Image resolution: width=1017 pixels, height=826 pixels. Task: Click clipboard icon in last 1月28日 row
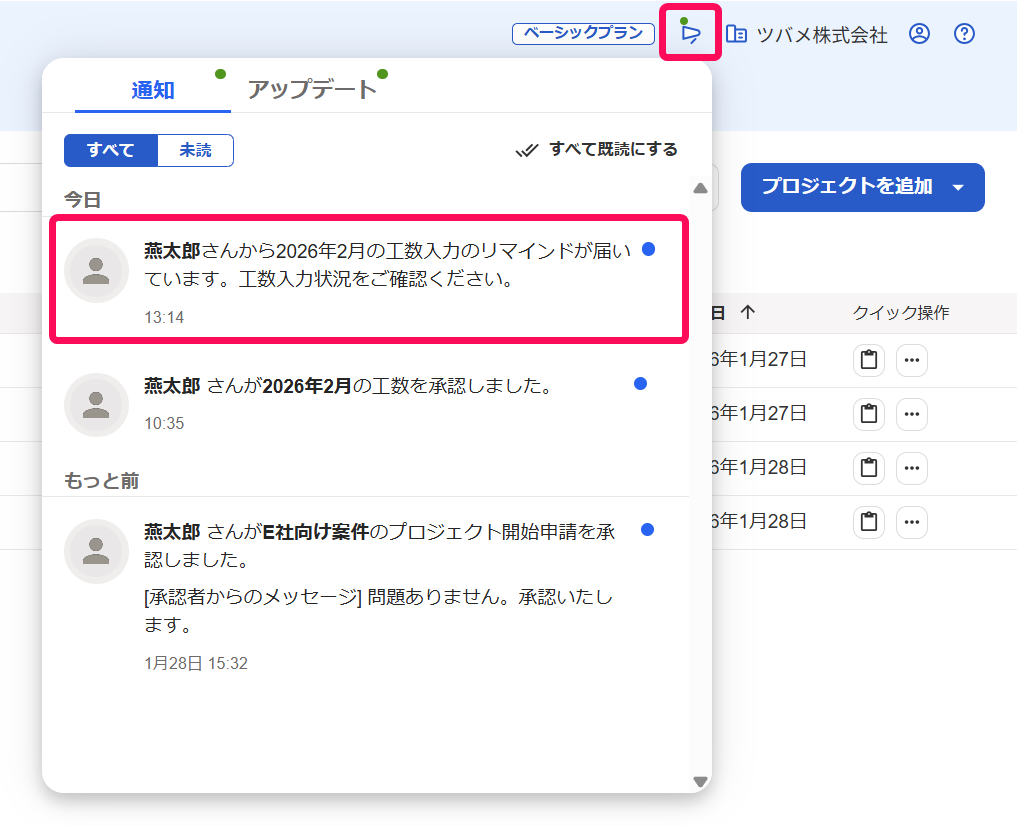(869, 521)
